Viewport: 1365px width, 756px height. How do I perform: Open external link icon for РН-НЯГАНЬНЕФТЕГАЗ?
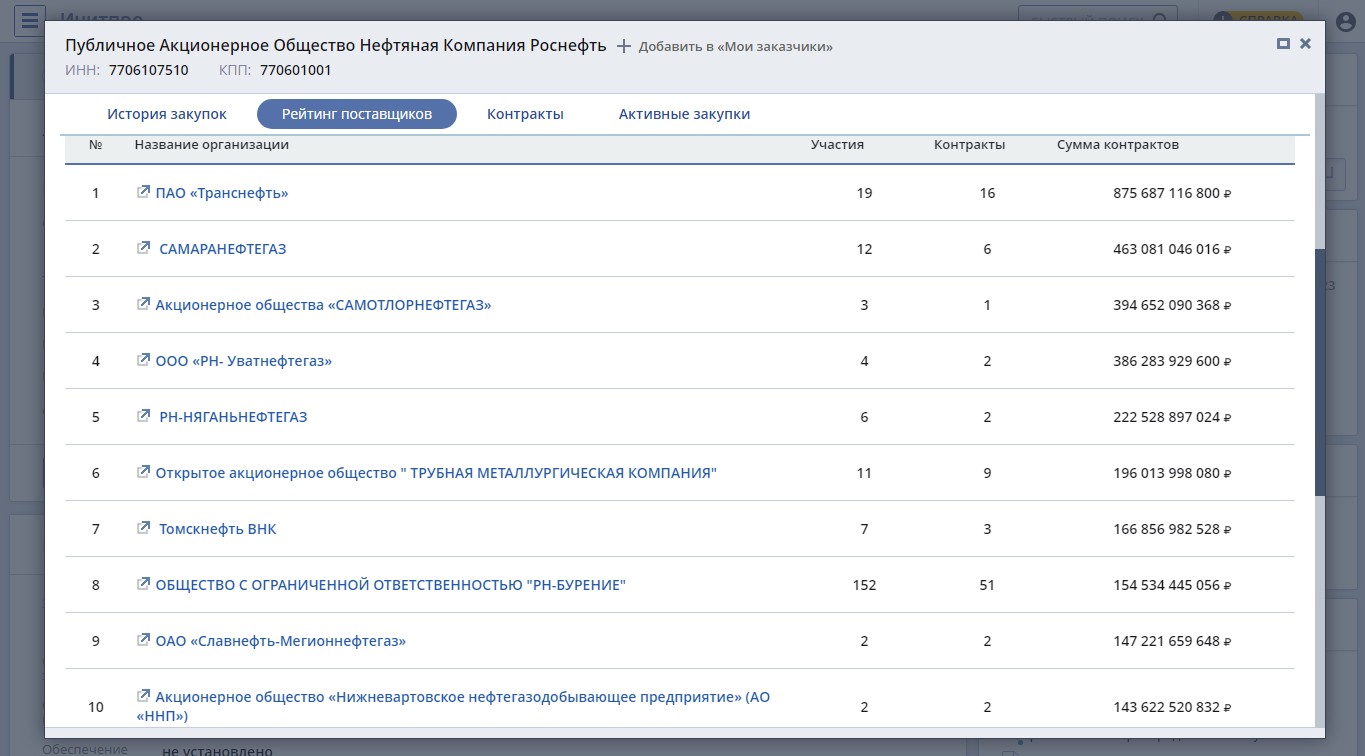[x=143, y=416]
